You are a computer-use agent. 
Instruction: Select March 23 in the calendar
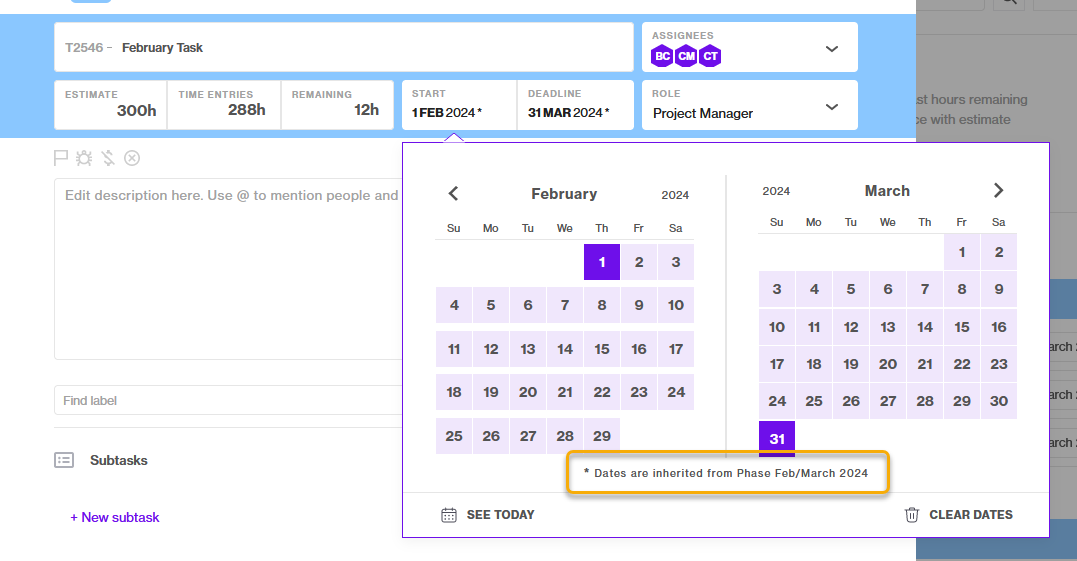click(999, 364)
